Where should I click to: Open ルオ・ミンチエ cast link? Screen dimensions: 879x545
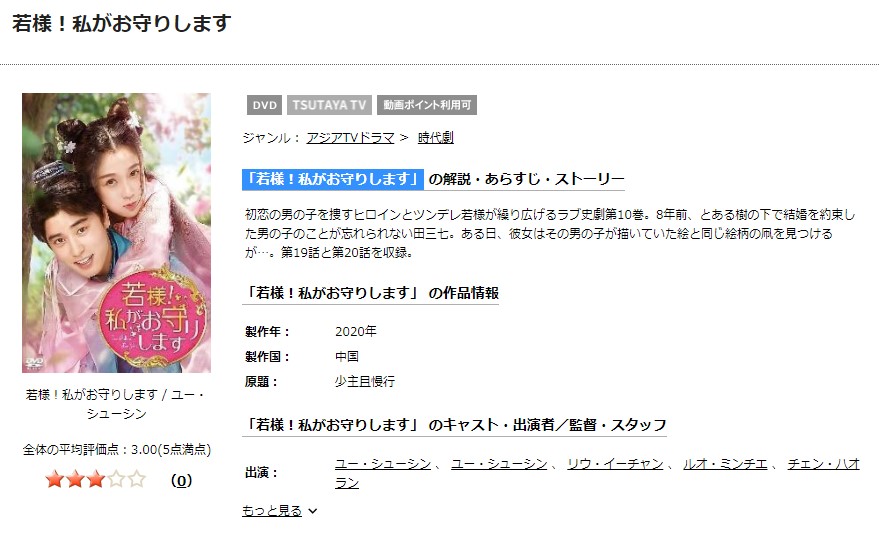click(x=725, y=464)
